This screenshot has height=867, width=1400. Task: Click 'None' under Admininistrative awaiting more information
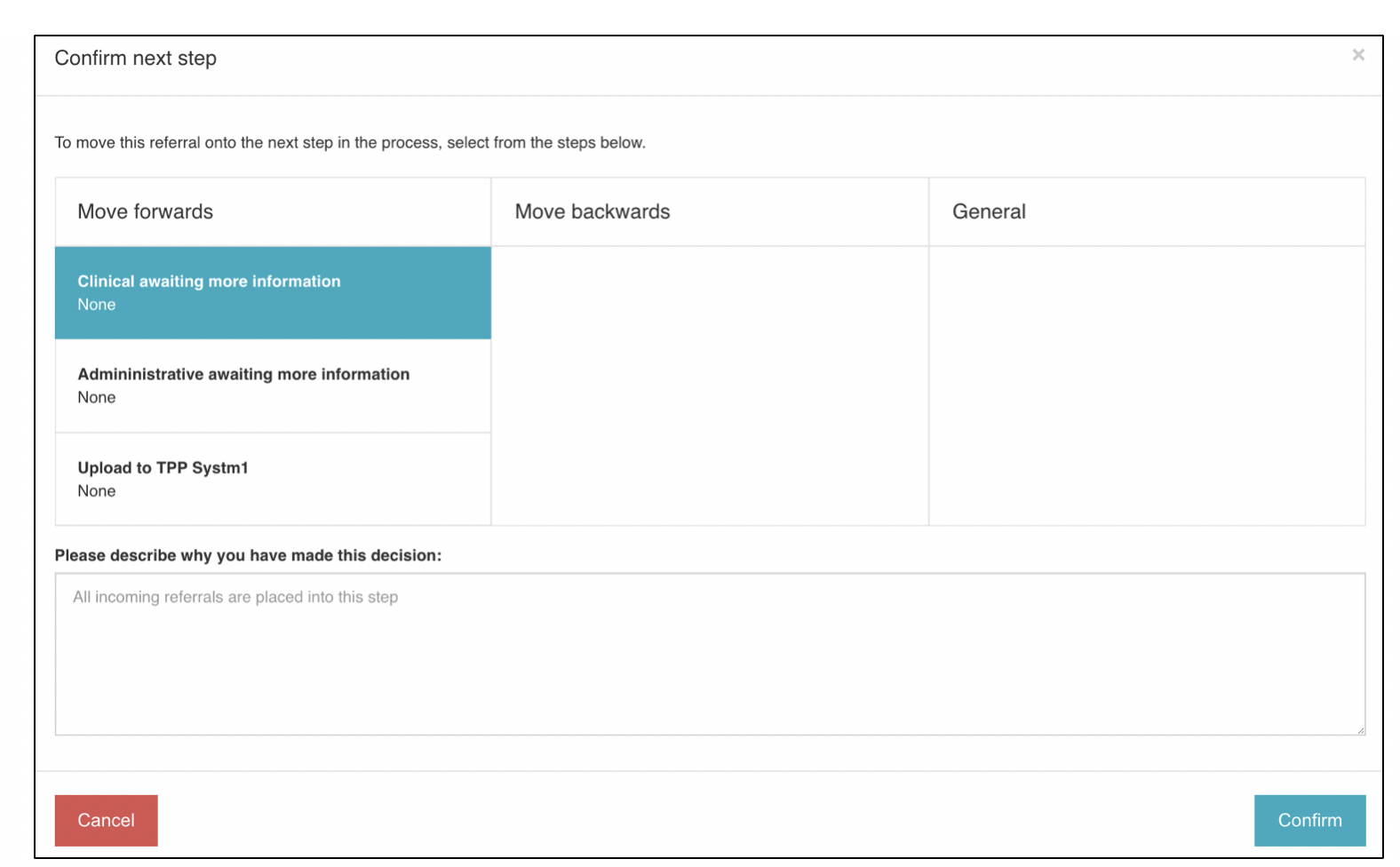[97, 398]
